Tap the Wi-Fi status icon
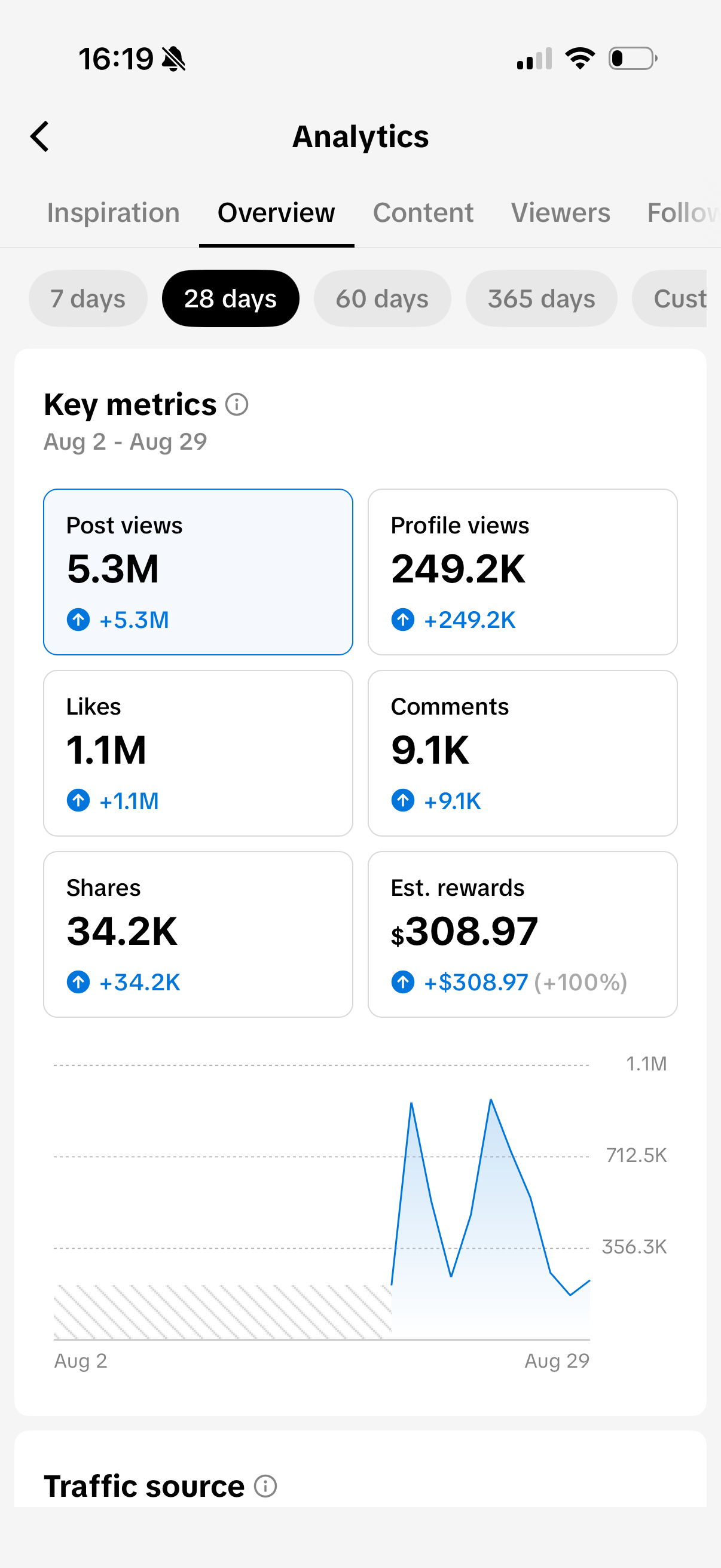 (x=580, y=59)
